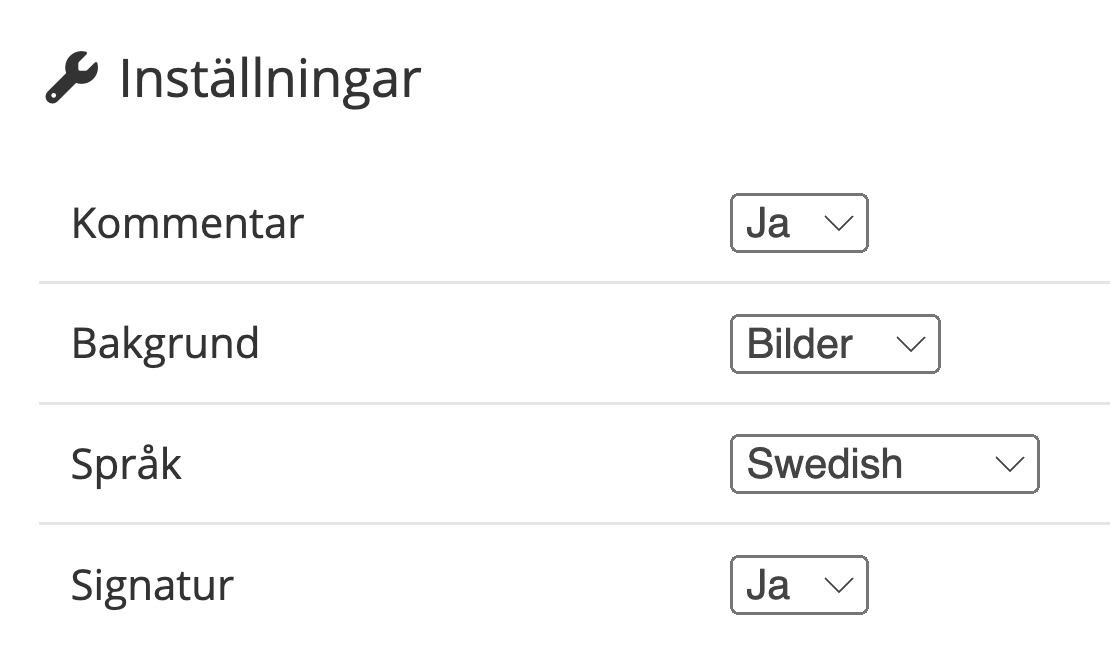Viewport: 1110px width, 666px height.
Task: Click the chevron arrow in Signatur select
Action: click(x=838, y=586)
